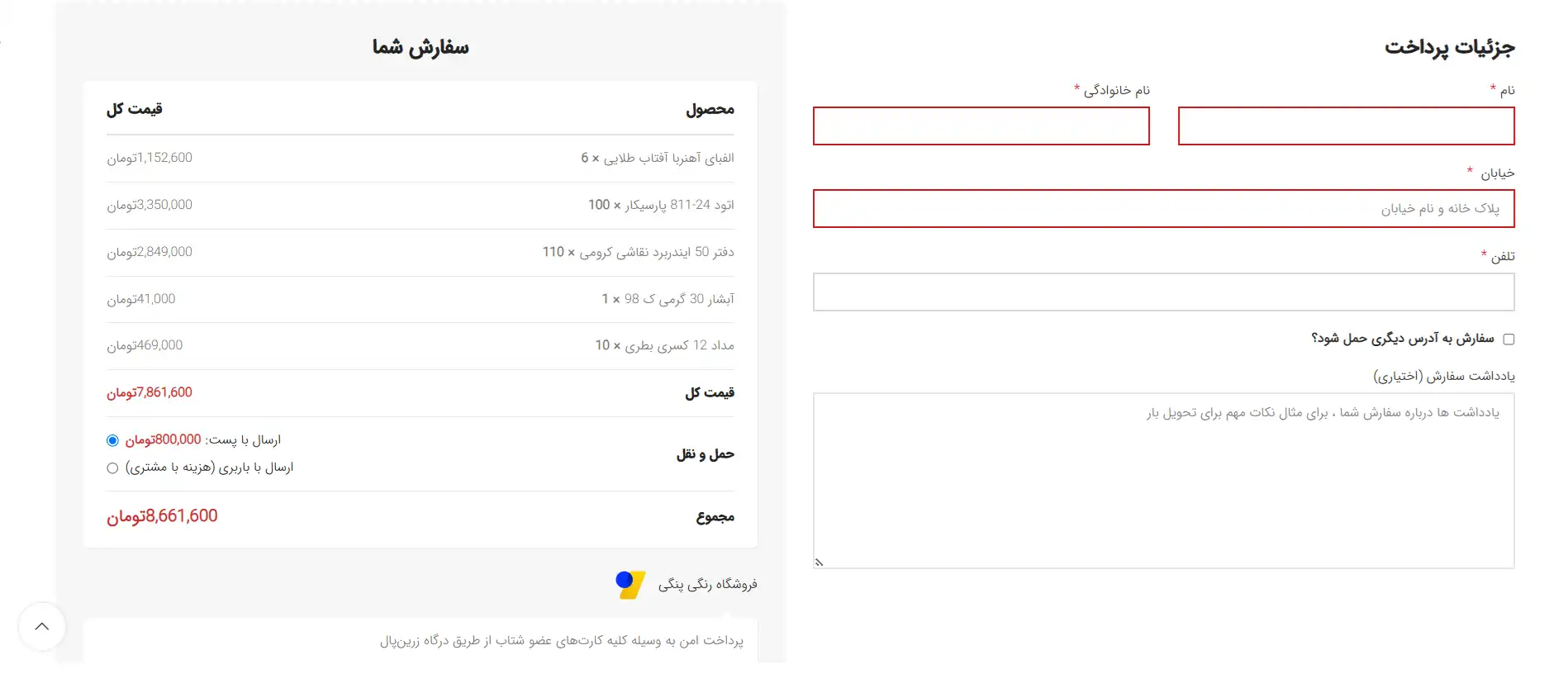Image resolution: width=1568 pixels, height=674 pixels.
Task: Click the مداد 12 کسری بطری product row
Action: click(x=421, y=345)
